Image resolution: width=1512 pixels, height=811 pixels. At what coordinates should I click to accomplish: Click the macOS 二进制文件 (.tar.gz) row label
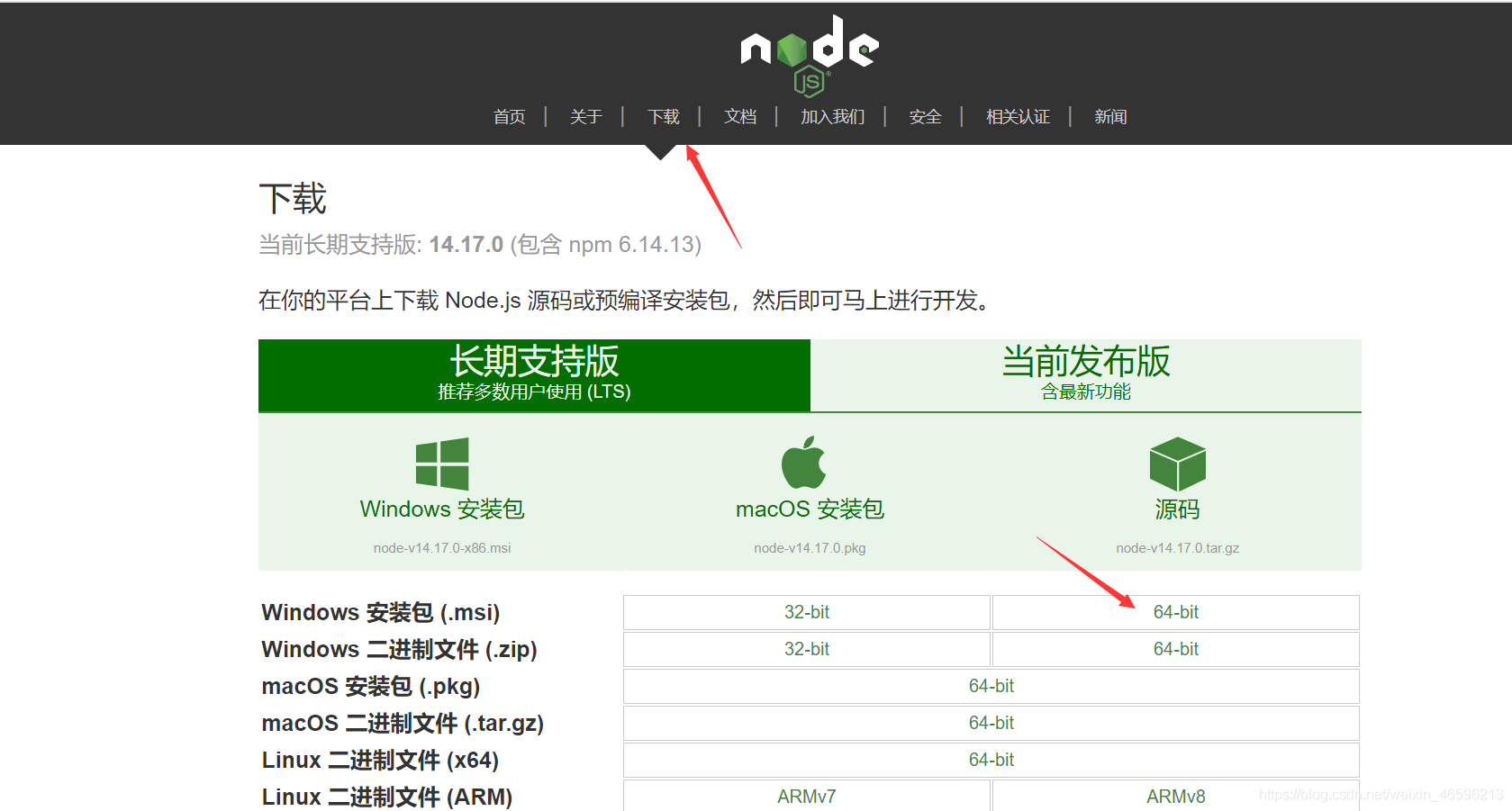click(x=403, y=724)
